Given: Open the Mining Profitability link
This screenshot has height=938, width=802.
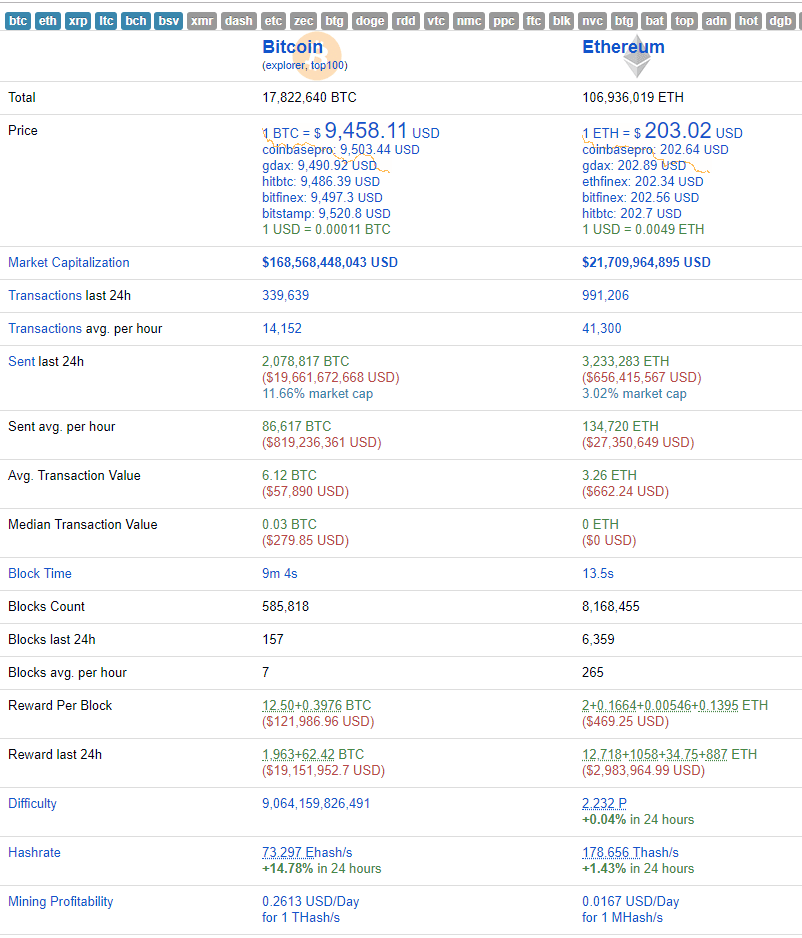Looking at the screenshot, I should pos(60,902).
